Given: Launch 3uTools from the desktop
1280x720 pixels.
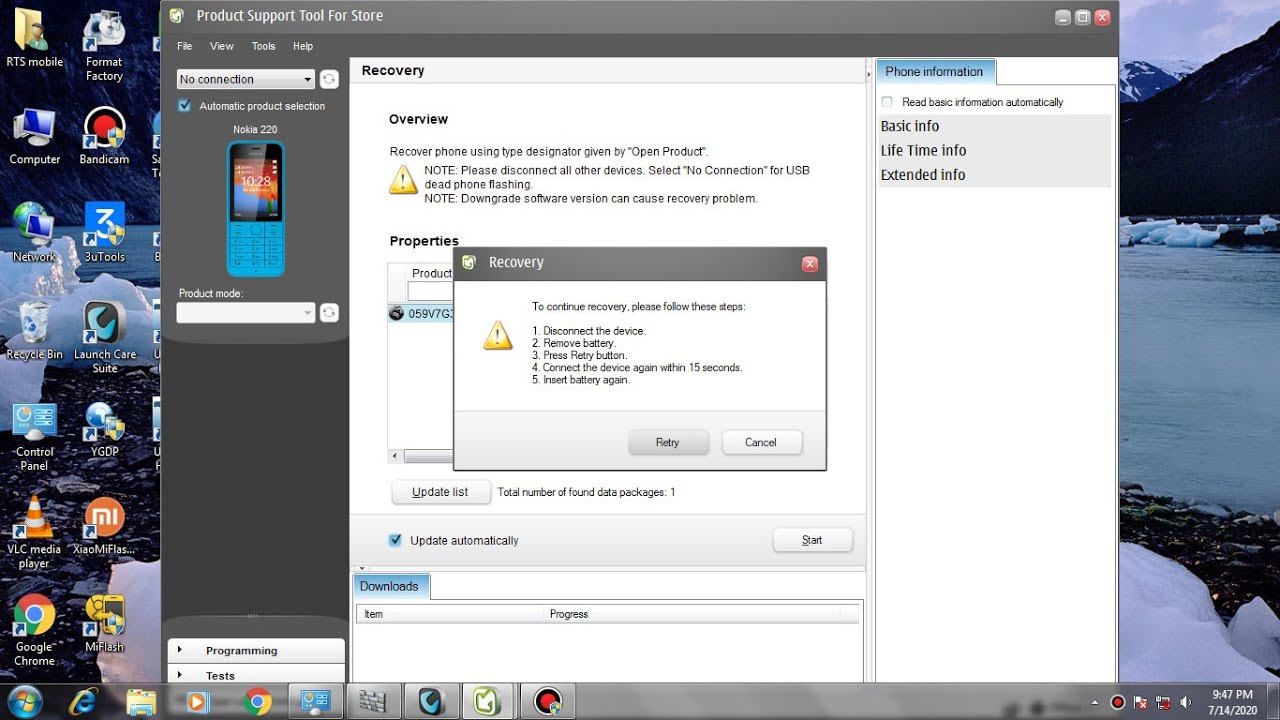Looking at the screenshot, I should pos(104,233).
